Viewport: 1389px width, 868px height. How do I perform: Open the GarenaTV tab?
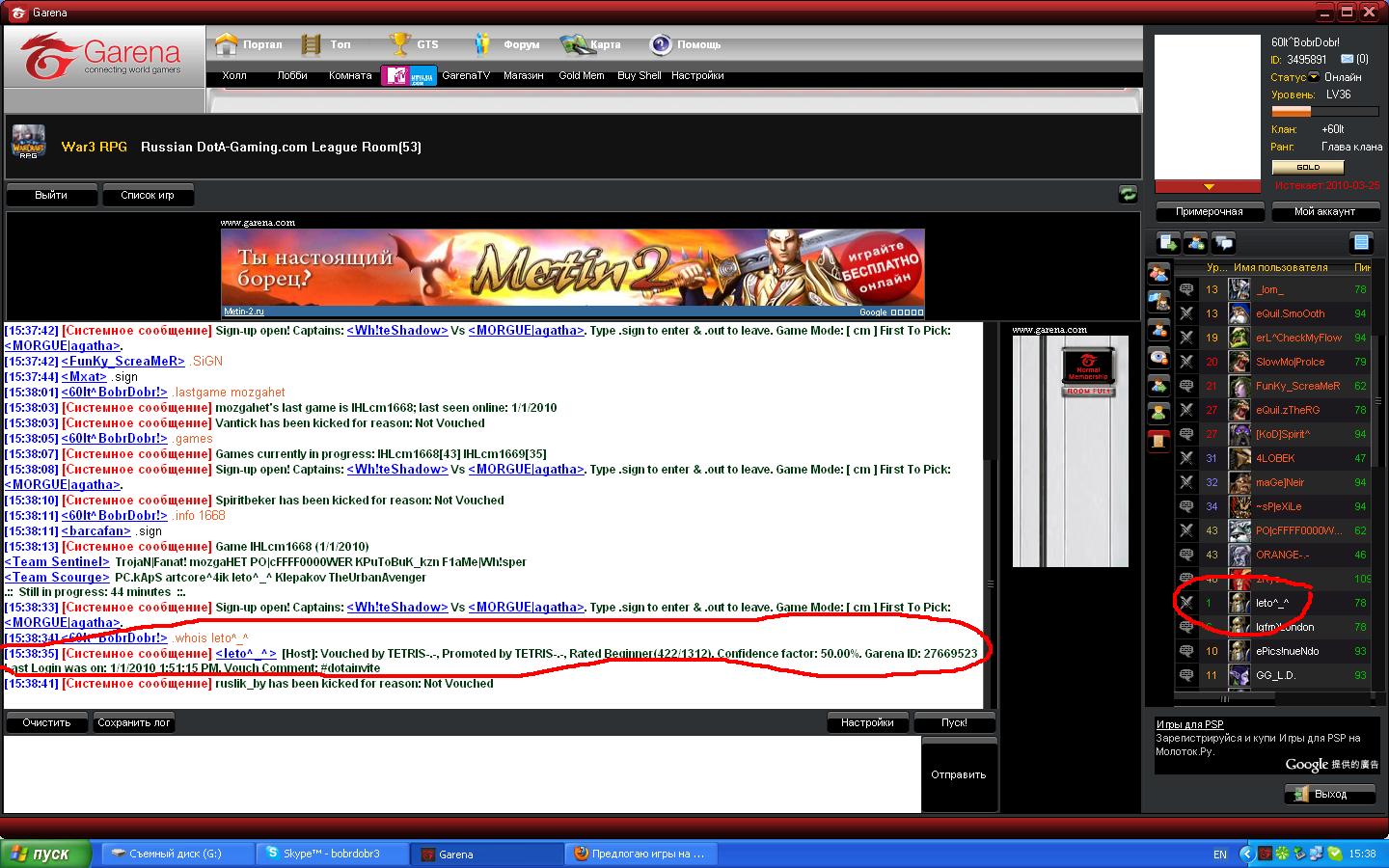click(x=466, y=75)
